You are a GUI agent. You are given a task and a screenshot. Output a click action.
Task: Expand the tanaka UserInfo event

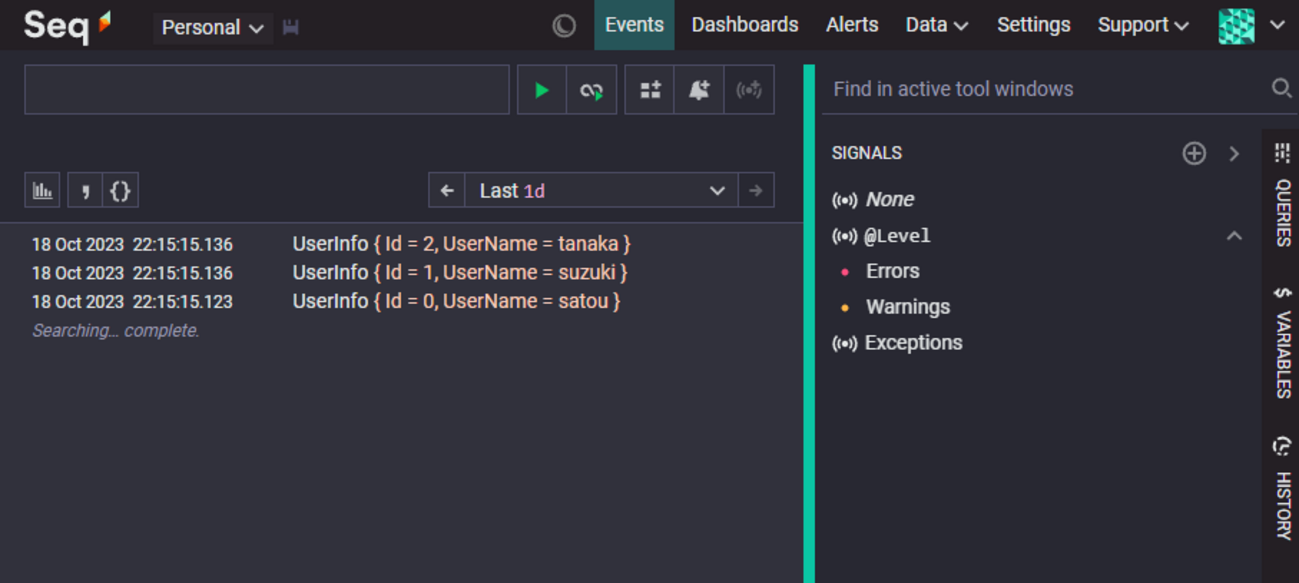click(x=460, y=244)
